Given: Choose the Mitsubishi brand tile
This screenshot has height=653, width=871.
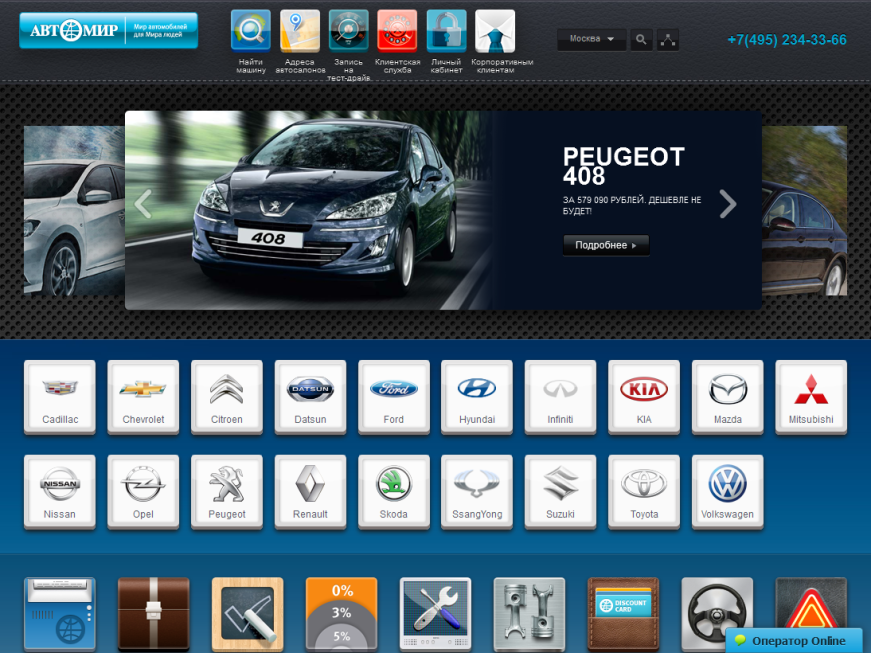Looking at the screenshot, I should coord(811,396).
